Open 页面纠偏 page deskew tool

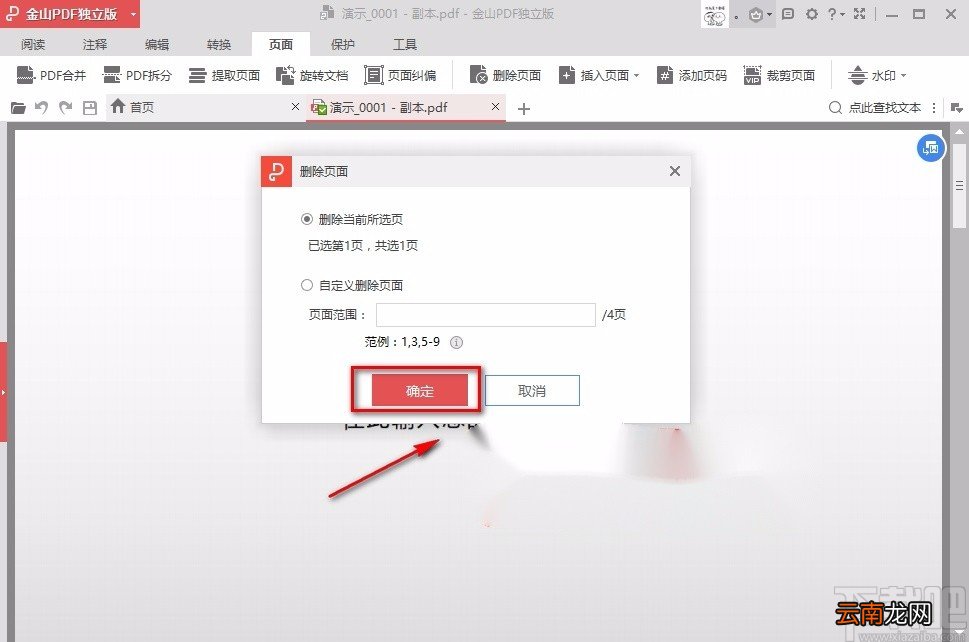(x=400, y=75)
